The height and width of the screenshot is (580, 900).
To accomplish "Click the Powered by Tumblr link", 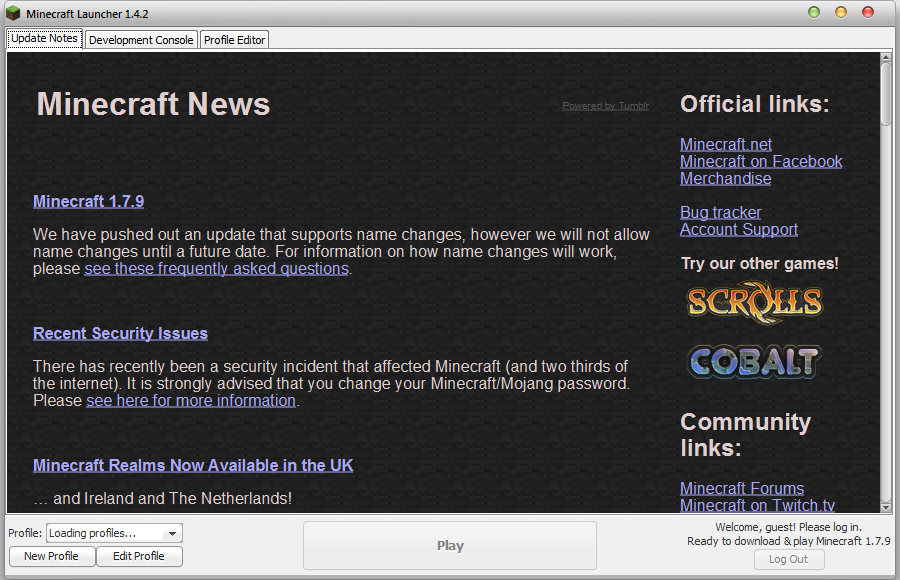I will click(605, 106).
